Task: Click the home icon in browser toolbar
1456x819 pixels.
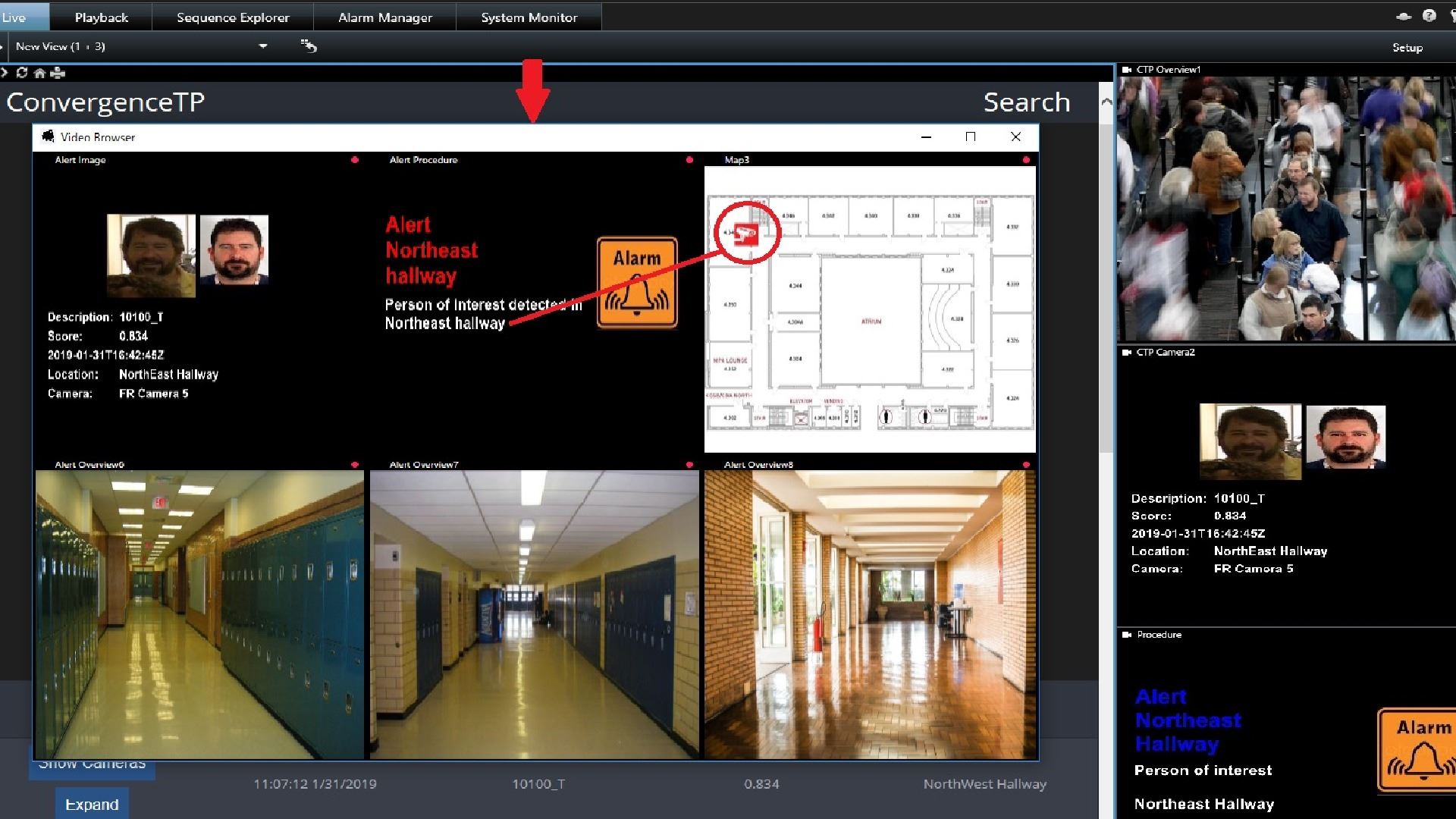Action: (x=39, y=73)
